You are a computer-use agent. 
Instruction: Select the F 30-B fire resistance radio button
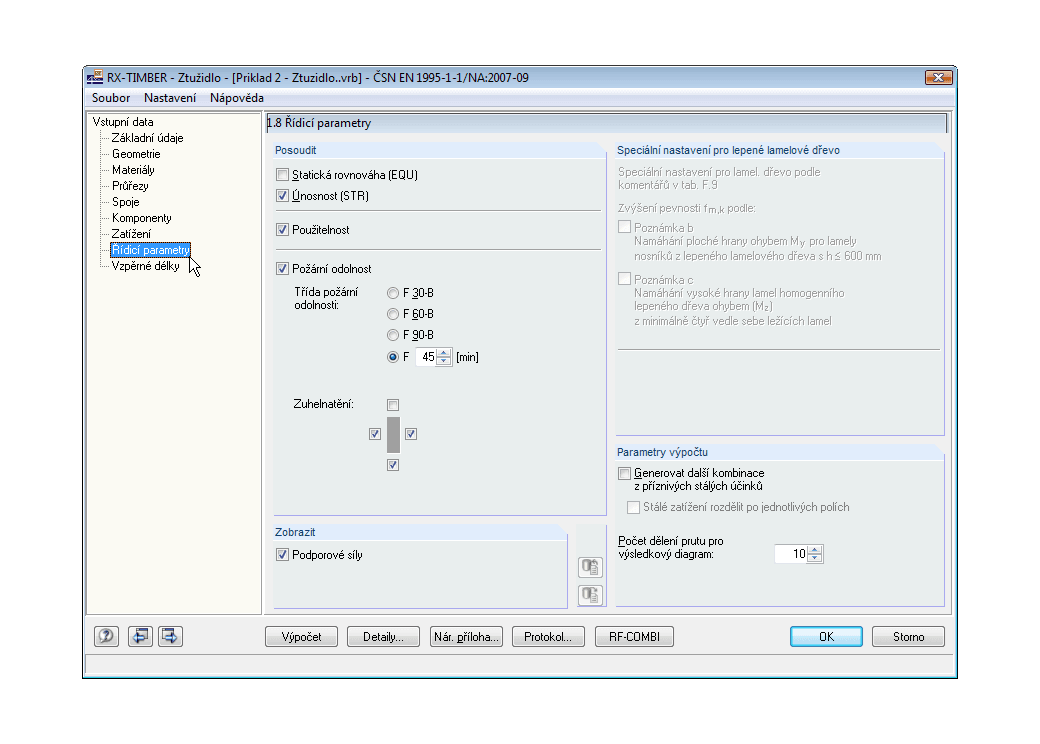pyautogui.click(x=393, y=293)
